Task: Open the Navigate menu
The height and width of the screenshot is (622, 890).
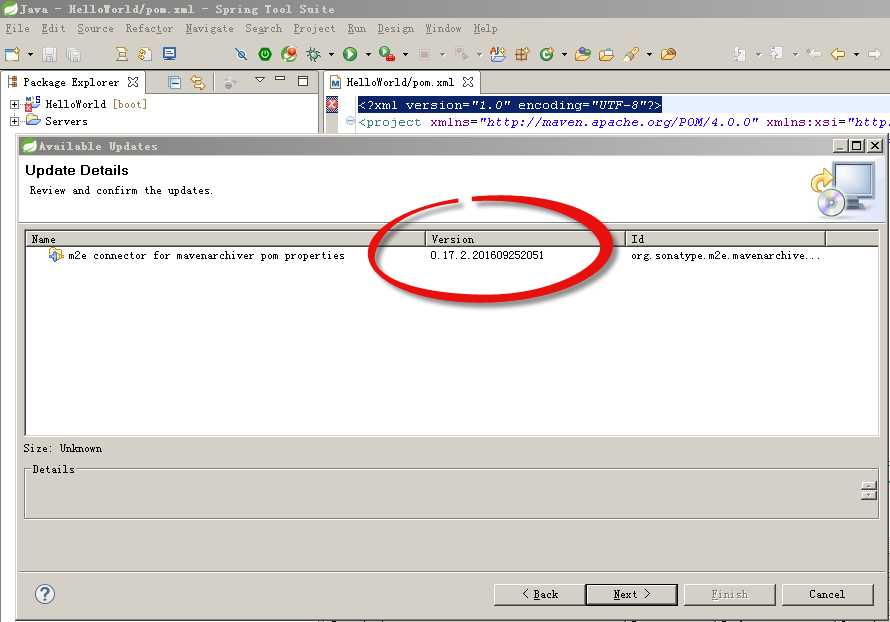Action: pyautogui.click(x=209, y=28)
